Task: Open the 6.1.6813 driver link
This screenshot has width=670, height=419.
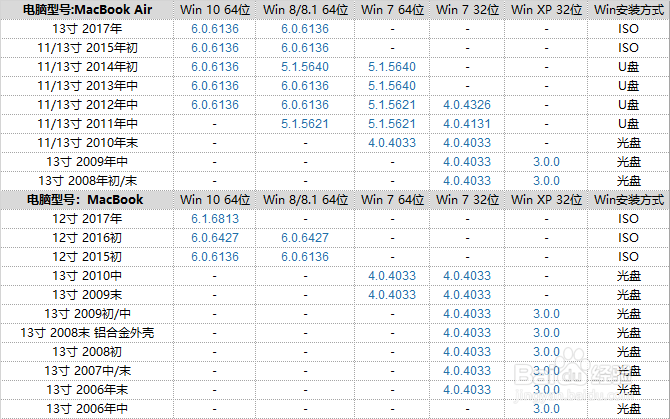Action: (x=215, y=219)
